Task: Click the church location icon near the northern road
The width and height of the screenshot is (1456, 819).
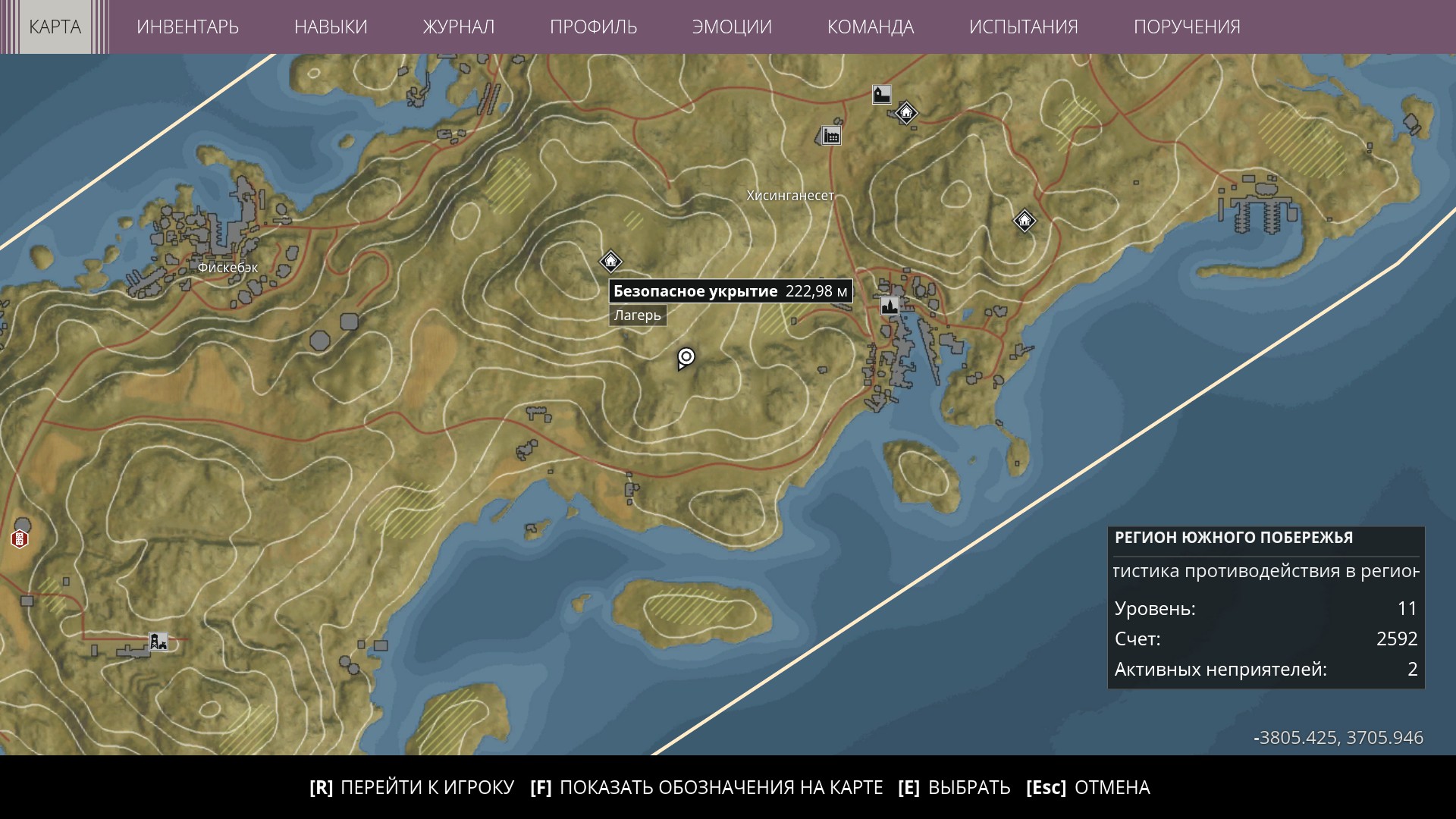Action: (x=881, y=95)
